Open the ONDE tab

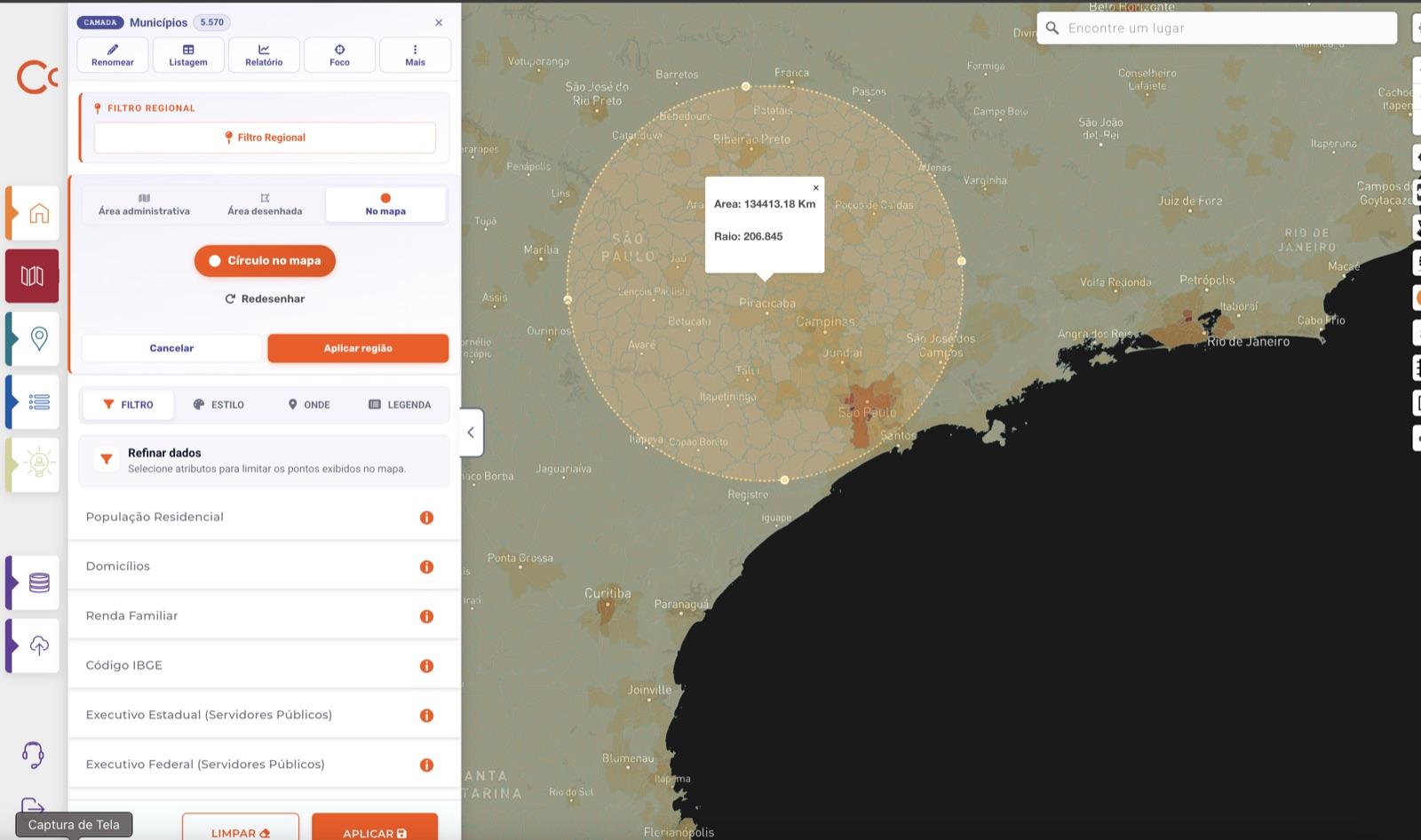[x=309, y=405]
